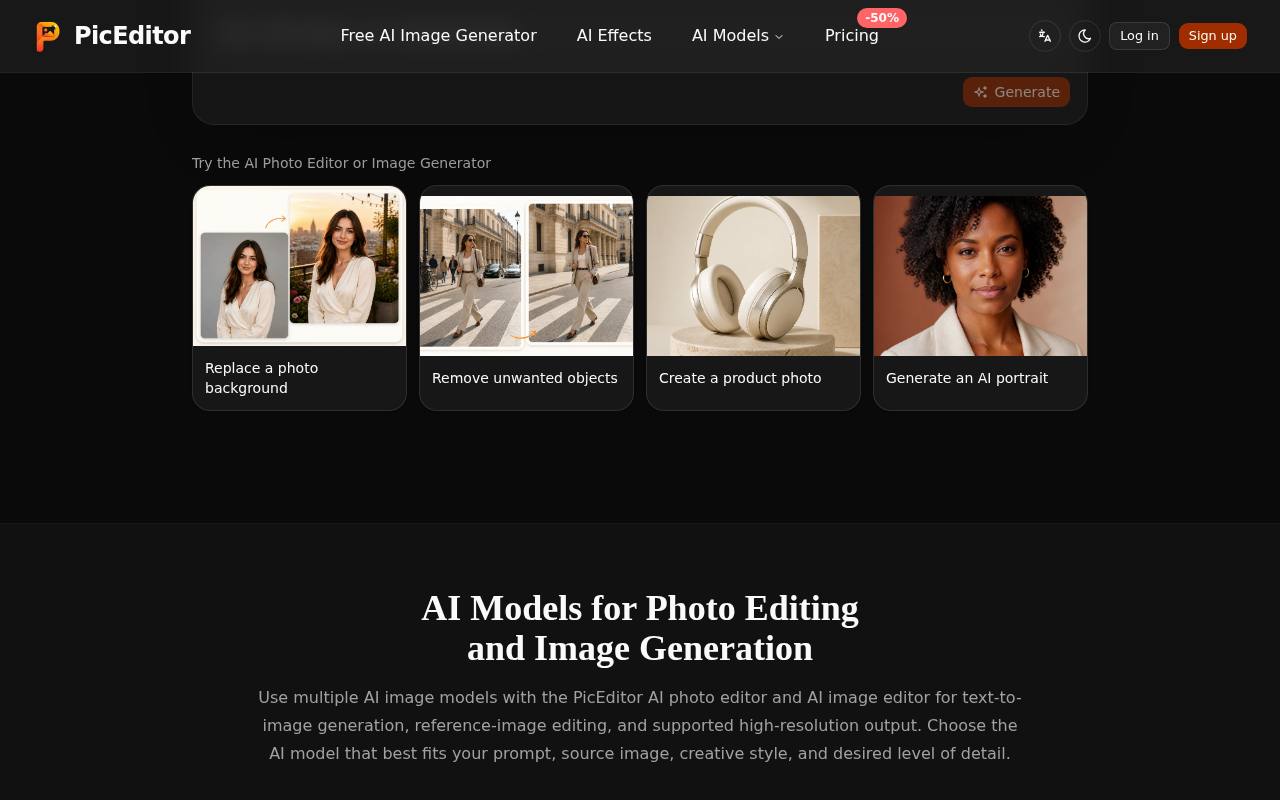
Task: Click the Sign up button
Action: 1213,36
